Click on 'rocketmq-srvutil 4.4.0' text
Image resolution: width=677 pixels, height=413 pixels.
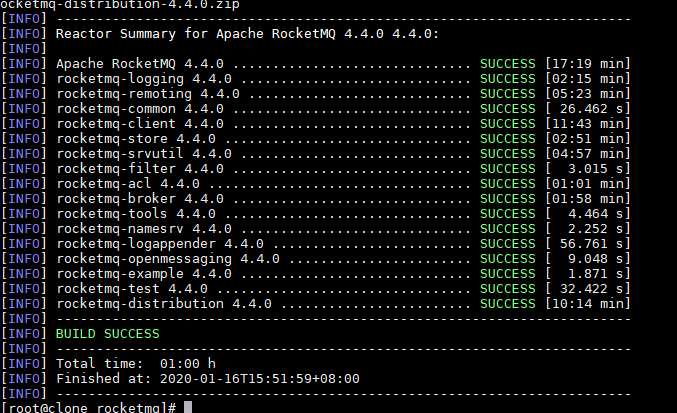click(x=144, y=154)
